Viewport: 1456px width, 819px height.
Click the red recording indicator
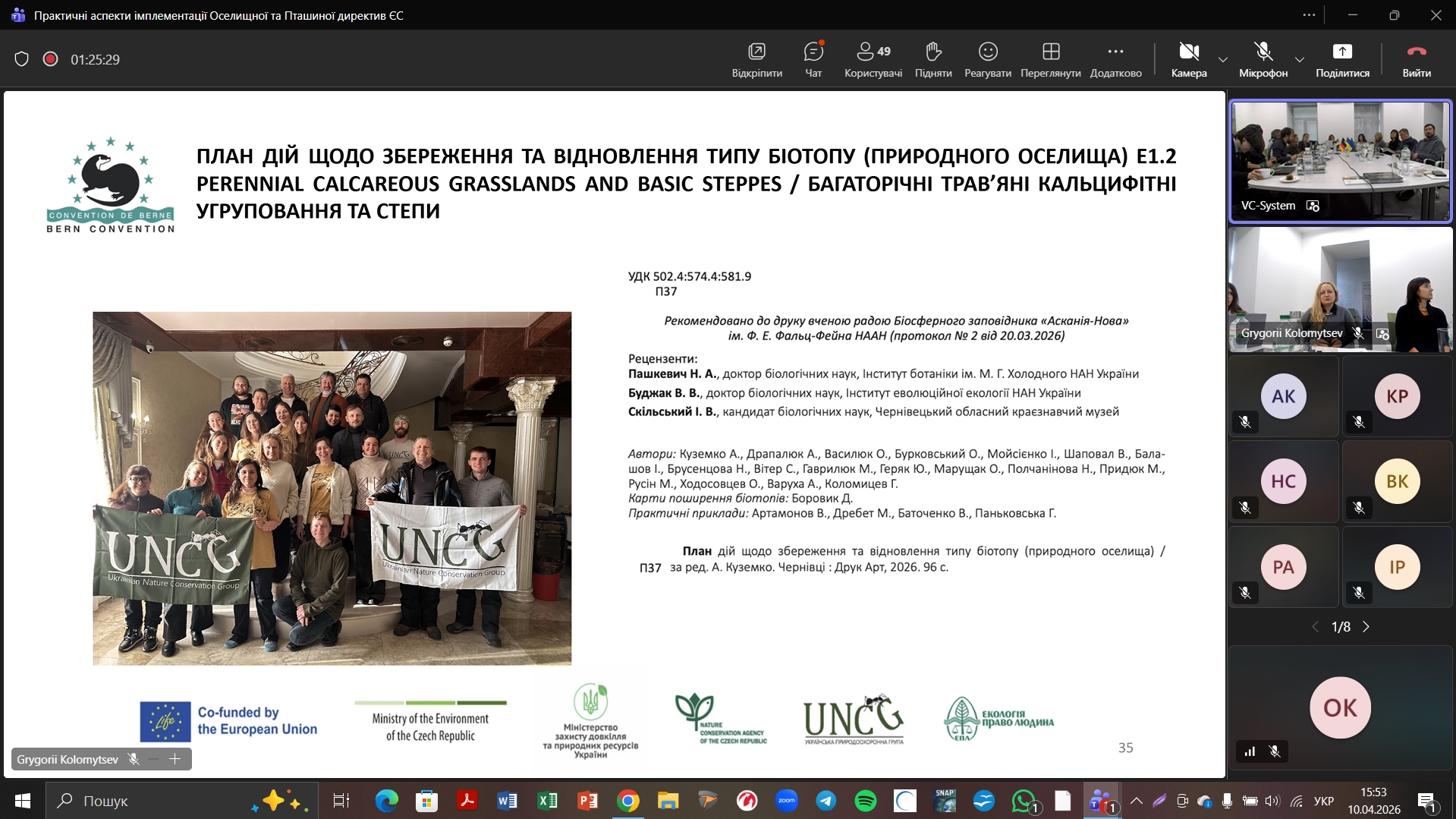pyautogui.click(x=51, y=59)
